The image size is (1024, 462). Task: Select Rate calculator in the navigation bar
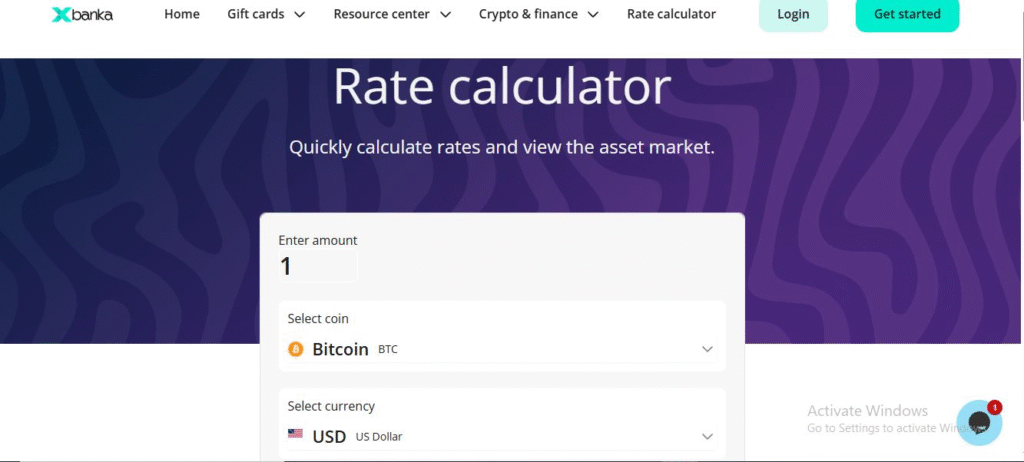coord(671,14)
